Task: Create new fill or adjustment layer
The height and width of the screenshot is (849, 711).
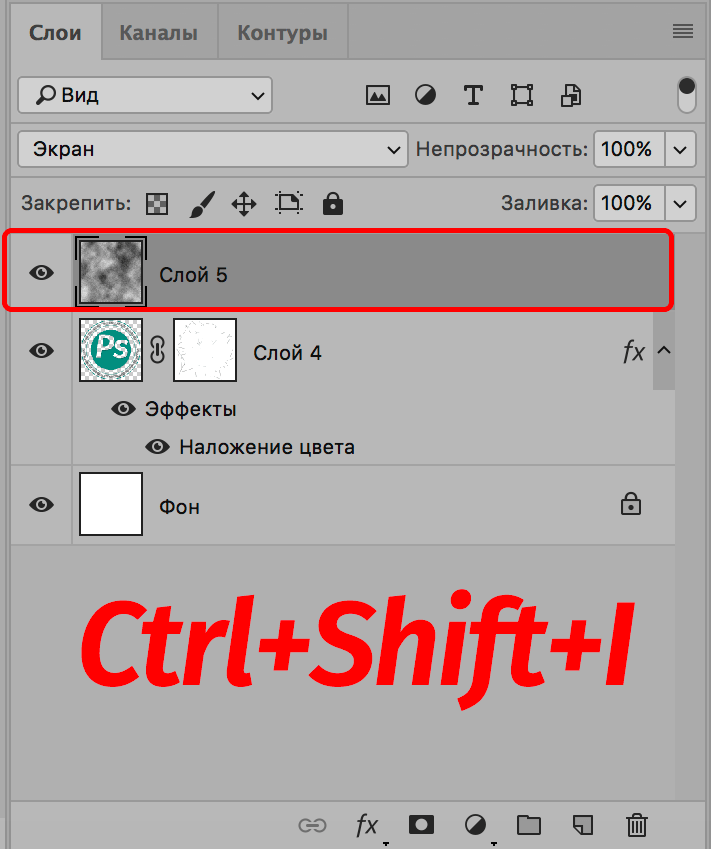Action: pyautogui.click(x=475, y=825)
